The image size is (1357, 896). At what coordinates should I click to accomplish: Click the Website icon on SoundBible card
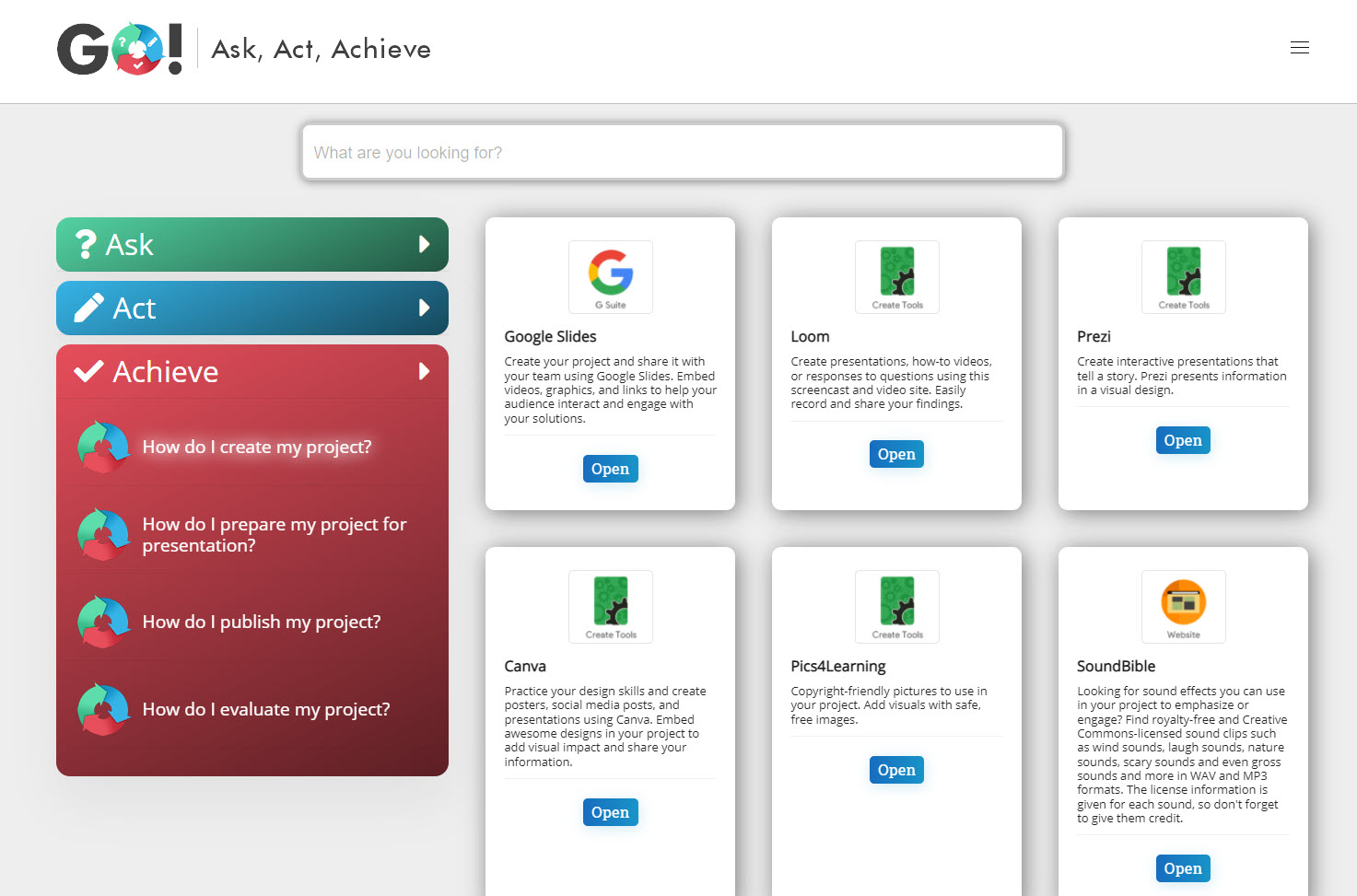(1184, 607)
